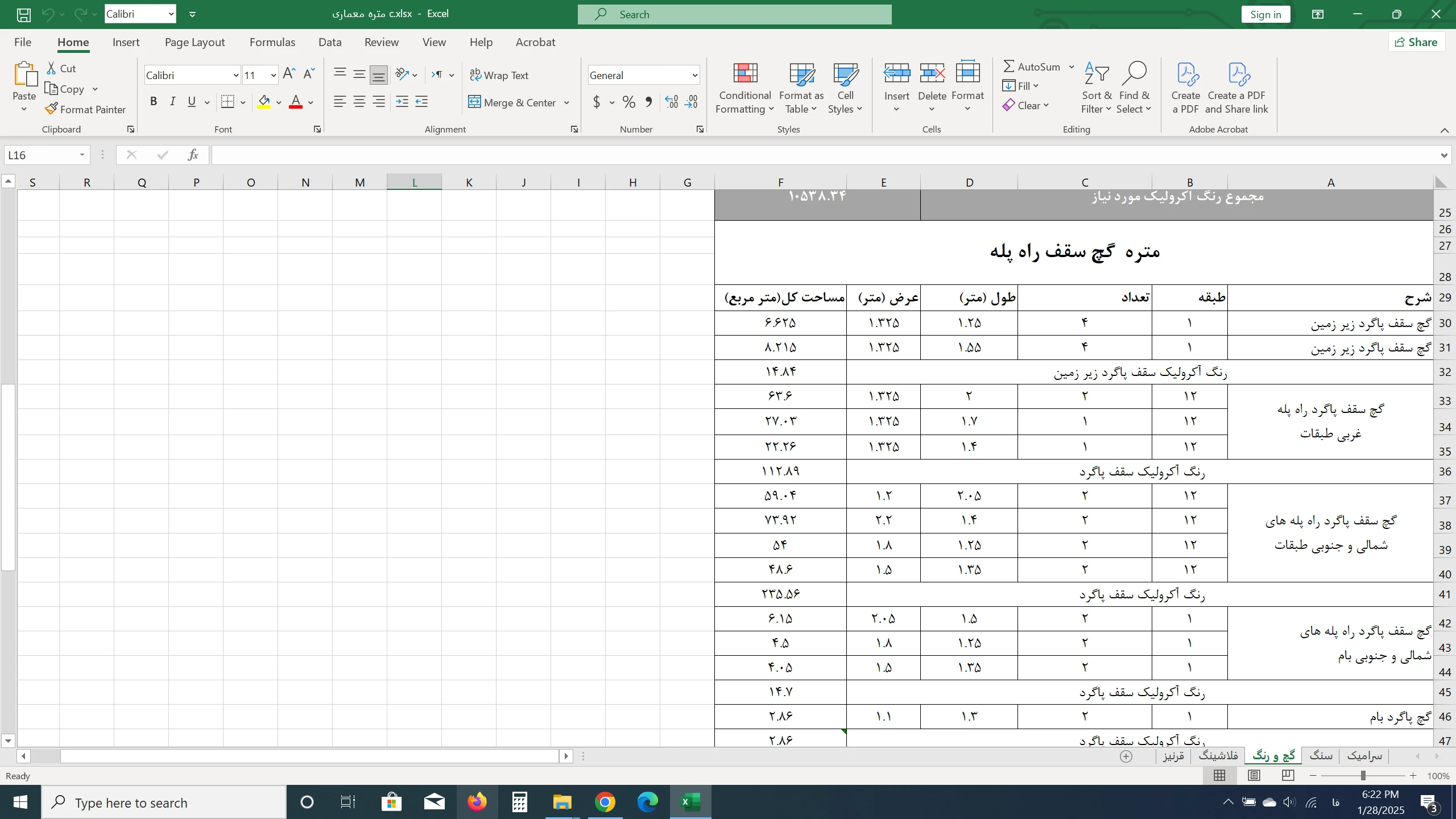Click the Merge & Center icon

474,102
